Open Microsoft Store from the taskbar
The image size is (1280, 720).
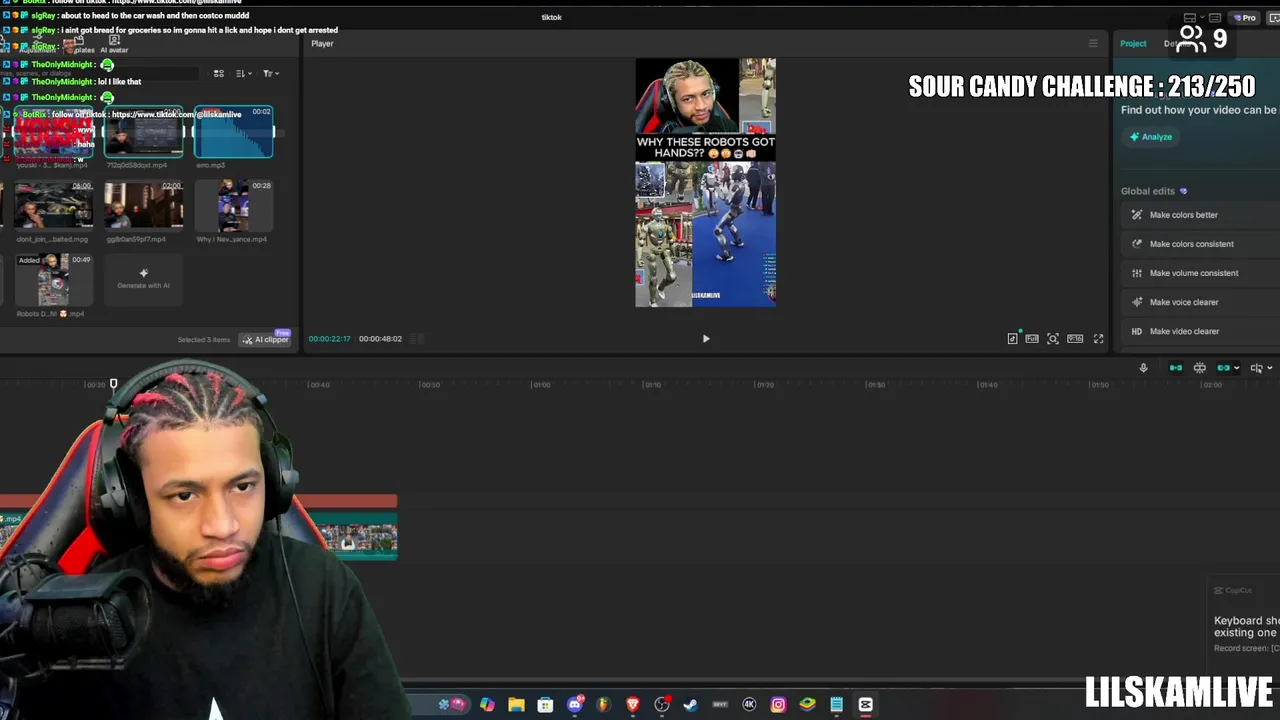click(x=545, y=705)
